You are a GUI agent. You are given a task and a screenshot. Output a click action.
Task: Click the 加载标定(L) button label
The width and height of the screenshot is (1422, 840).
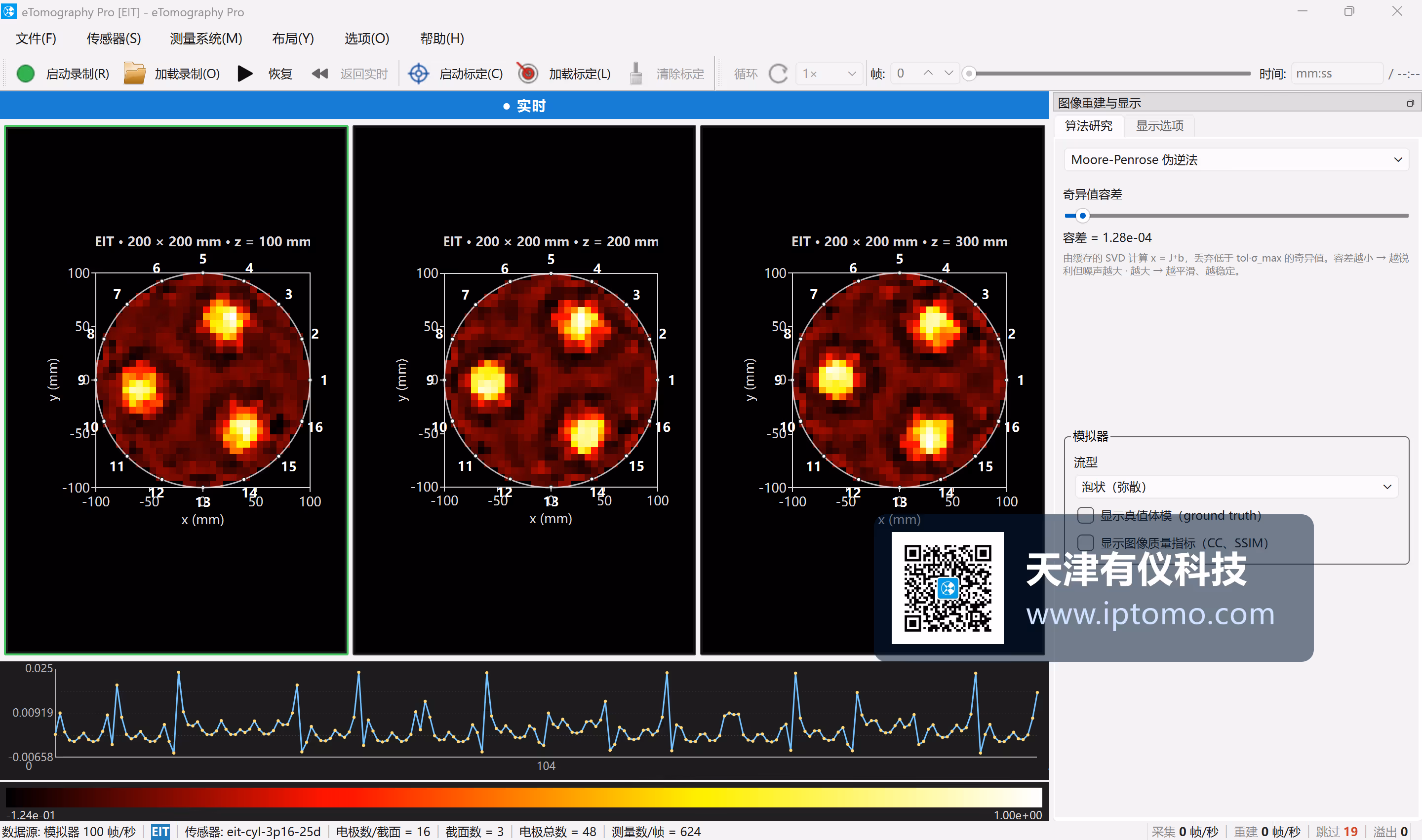coord(580,74)
